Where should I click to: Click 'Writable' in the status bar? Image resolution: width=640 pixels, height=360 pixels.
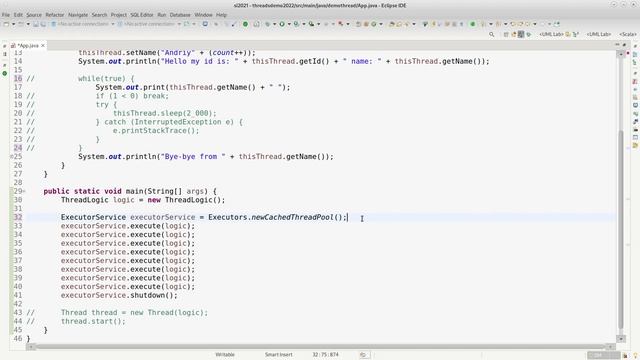point(225,355)
